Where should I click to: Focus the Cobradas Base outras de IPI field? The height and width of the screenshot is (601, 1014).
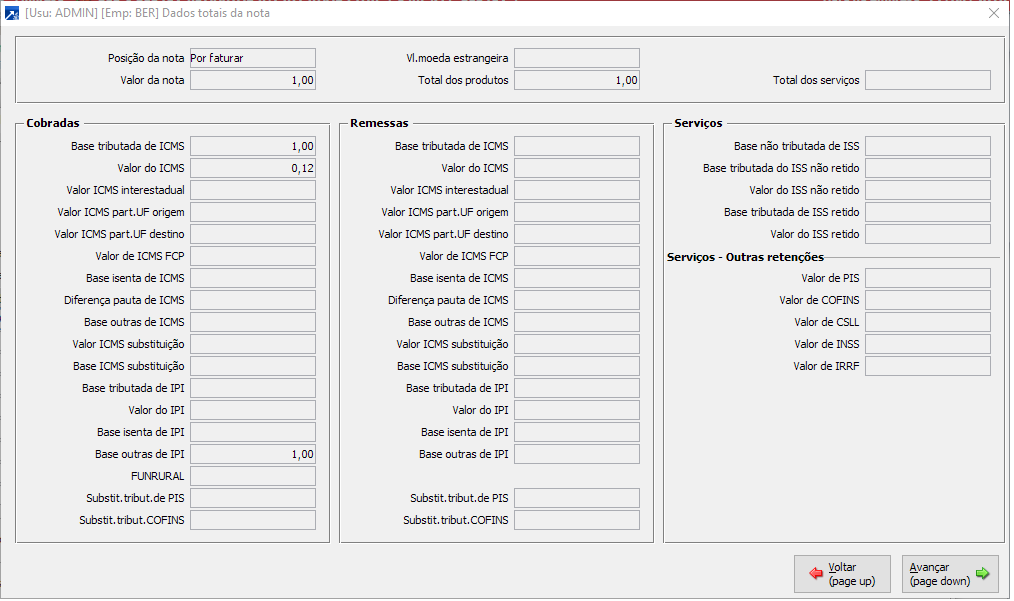click(252, 454)
